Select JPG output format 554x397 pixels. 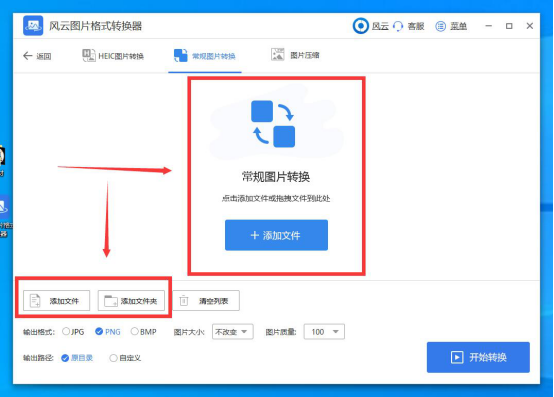tap(73, 332)
